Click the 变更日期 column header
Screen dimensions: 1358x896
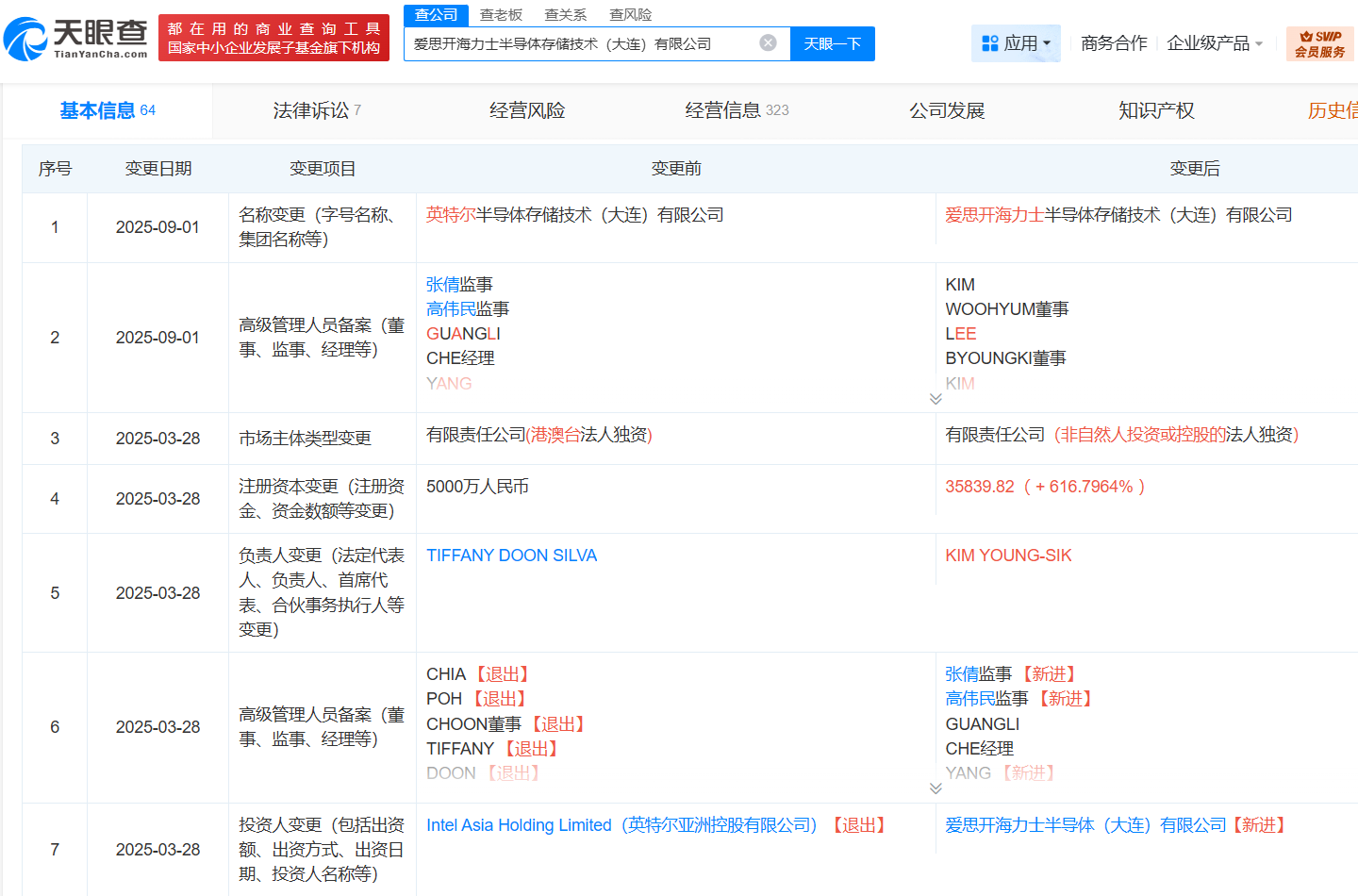[158, 169]
